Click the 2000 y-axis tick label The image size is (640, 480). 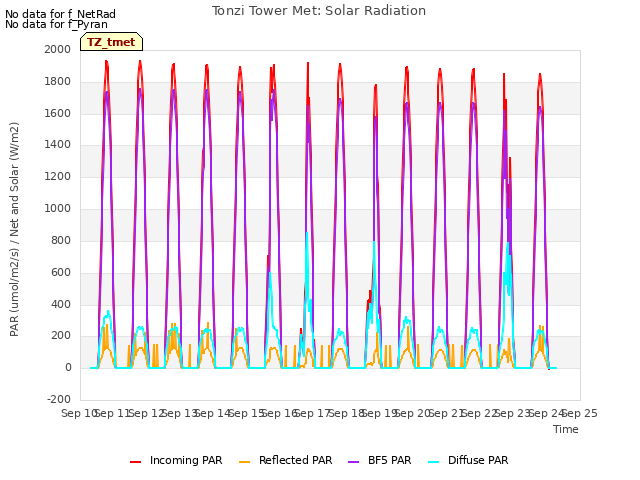(x=58, y=49)
